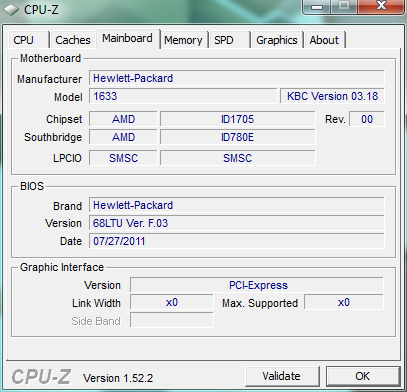407x392 pixels.
Task: Minimize the CPU-Z window
Action: click(317, 7)
